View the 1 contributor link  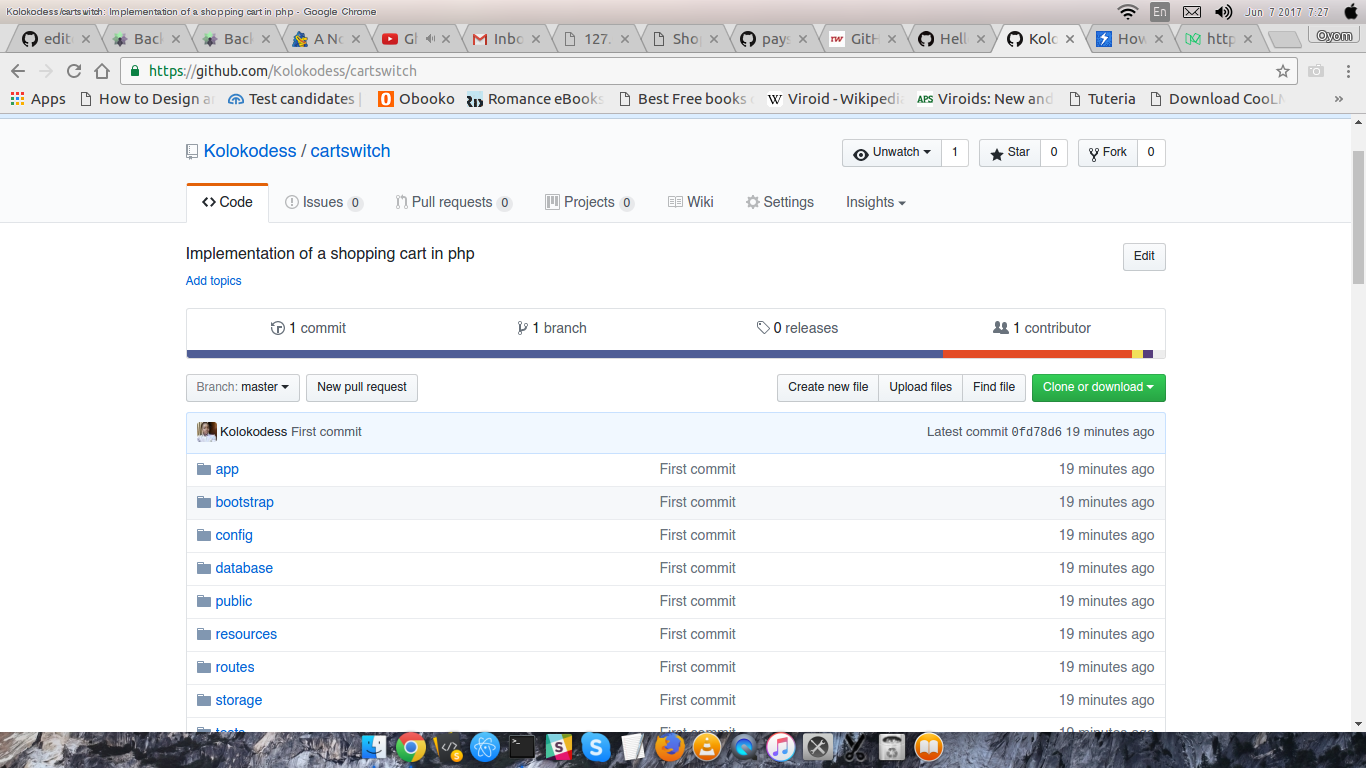[x=1042, y=328]
